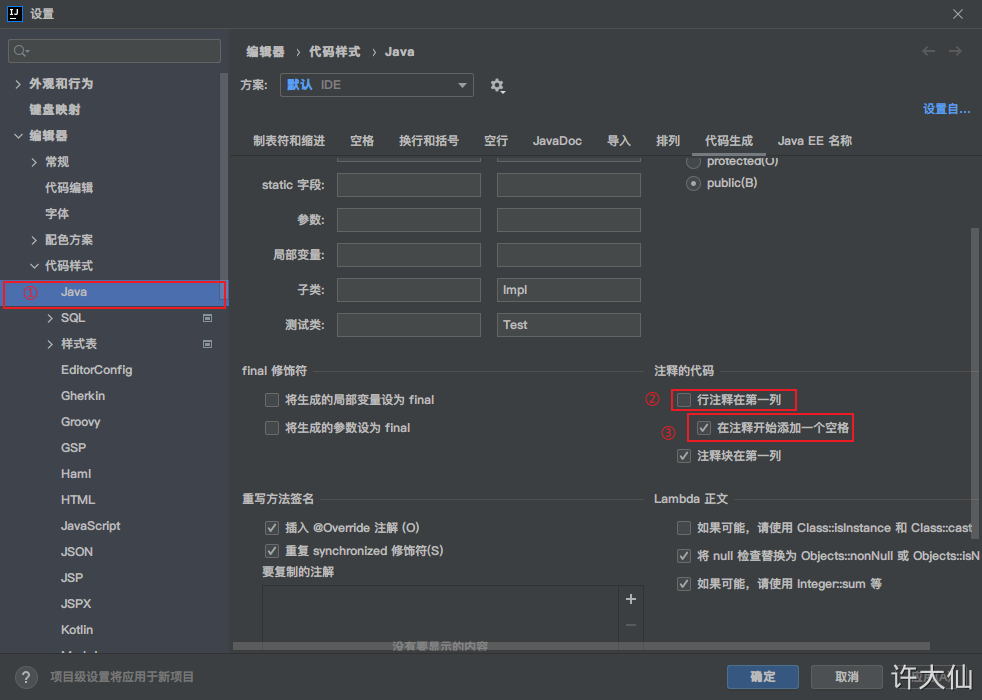
Task: Select the 代码生成 tab
Action: (728, 141)
